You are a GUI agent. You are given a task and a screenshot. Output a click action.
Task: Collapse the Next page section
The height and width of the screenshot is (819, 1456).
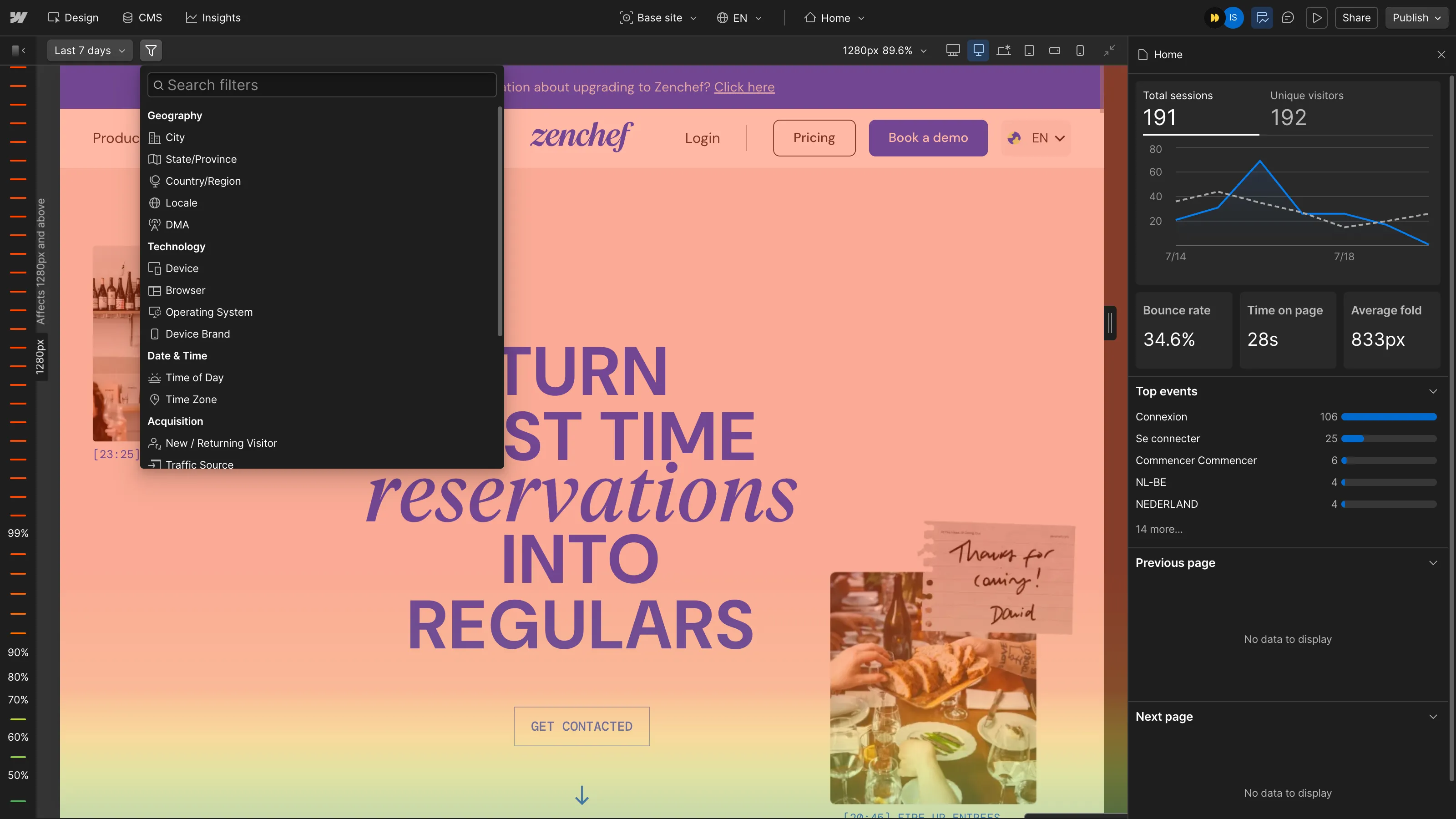[x=1433, y=716]
